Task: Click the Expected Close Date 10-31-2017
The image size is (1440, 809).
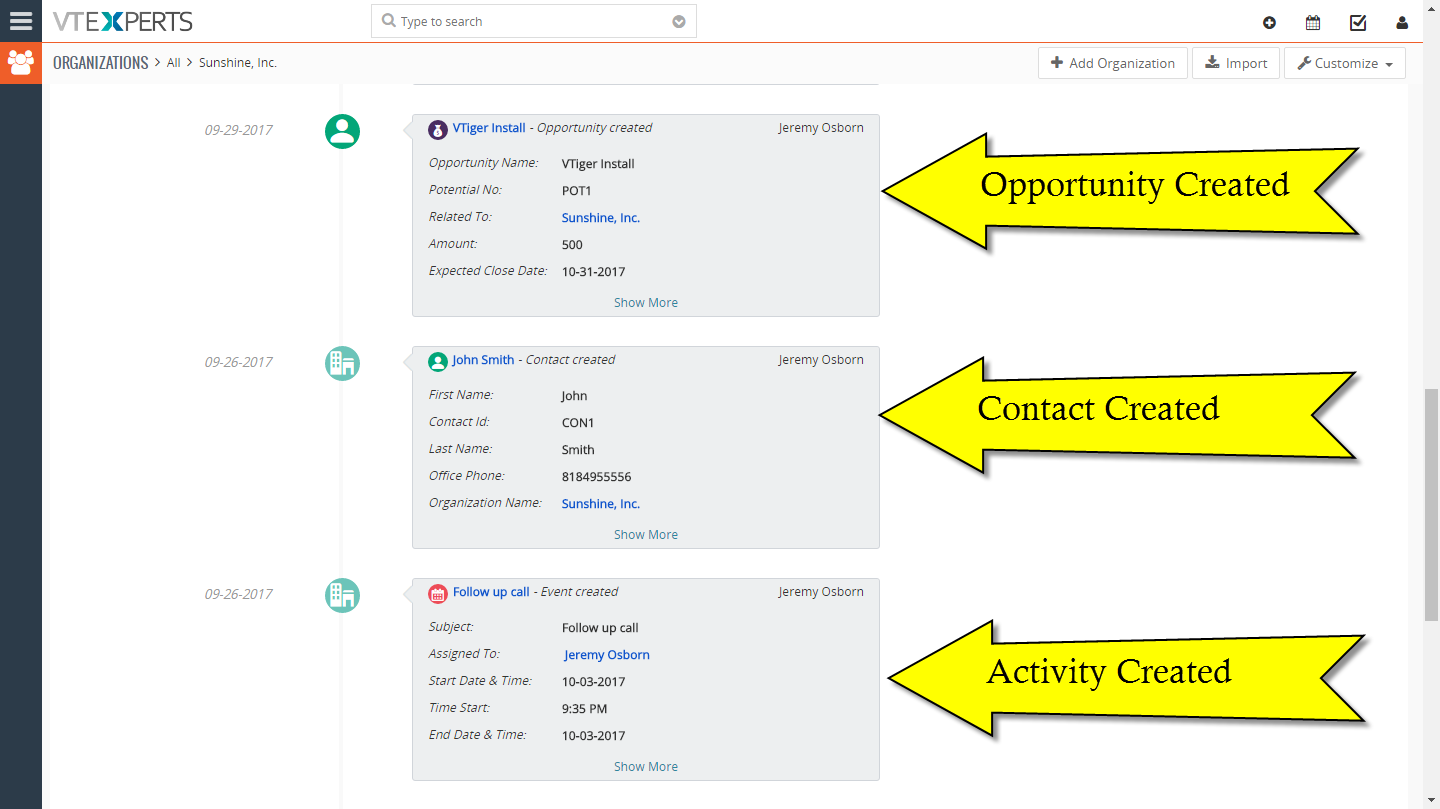Action: pos(594,272)
